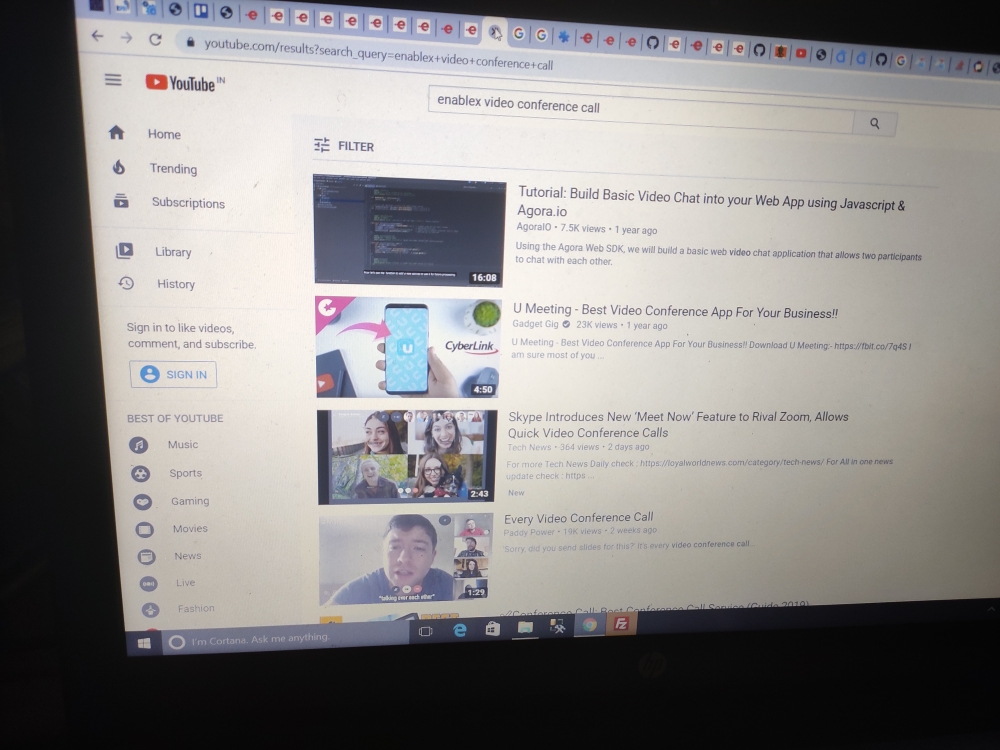Open Every Video Conference Call title
The width and height of the screenshot is (1000, 750).
(x=578, y=518)
